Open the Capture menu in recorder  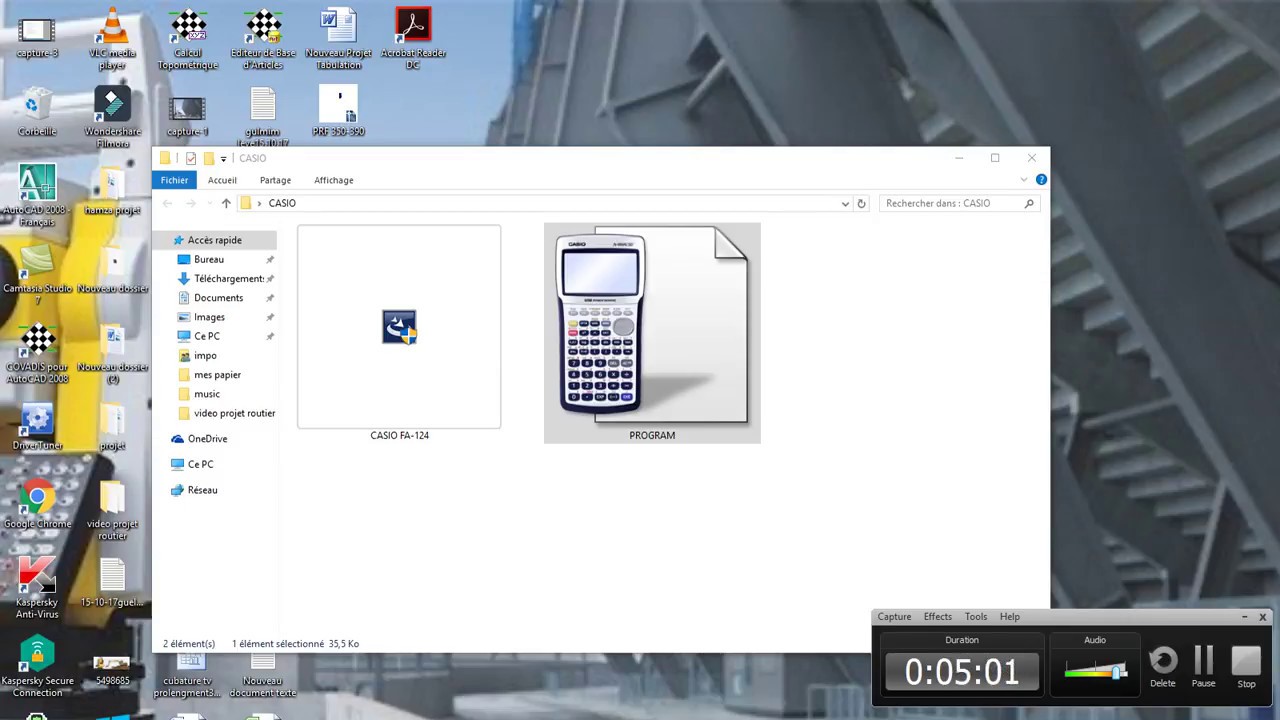tap(894, 617)
